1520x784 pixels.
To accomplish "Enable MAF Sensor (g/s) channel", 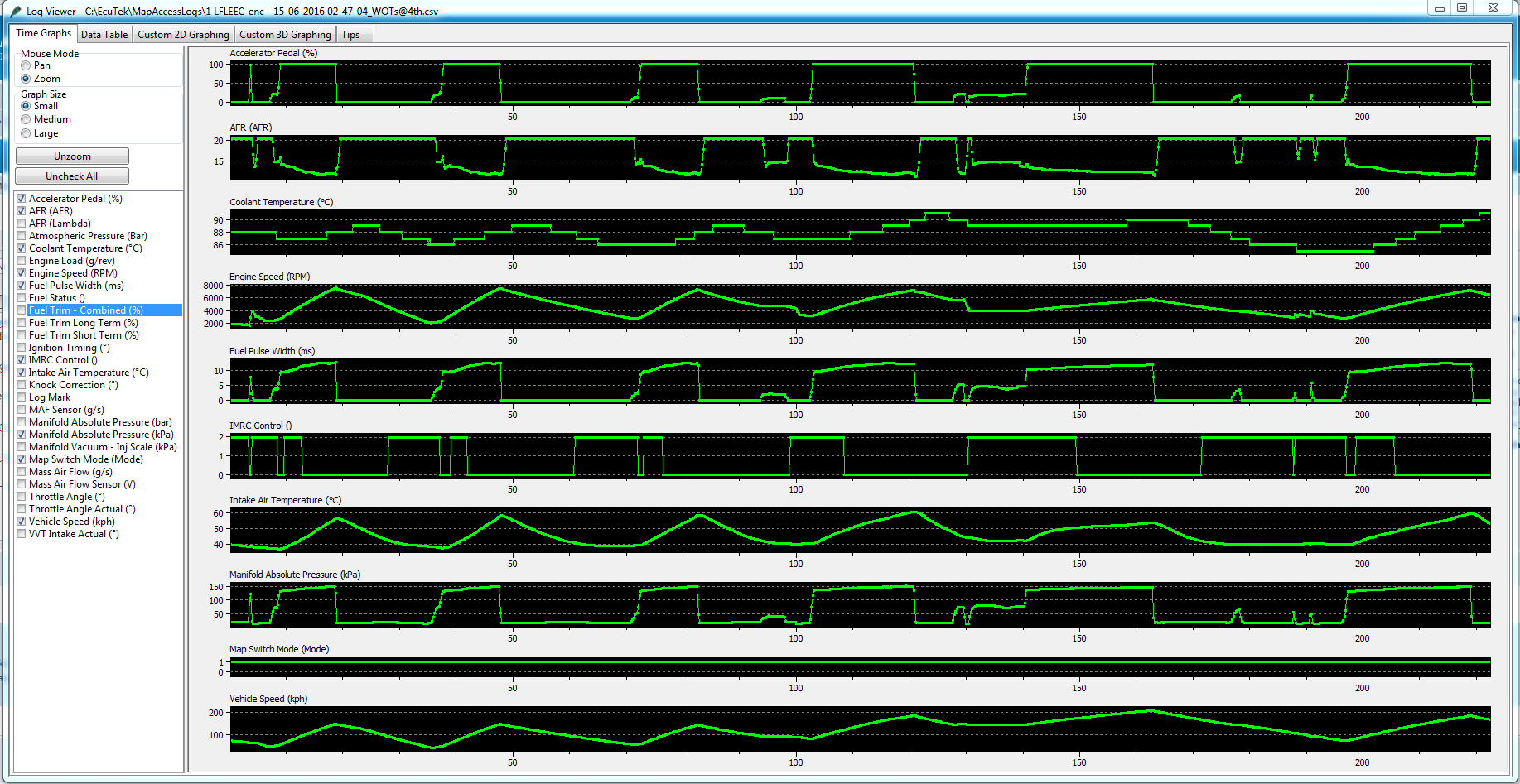I will click(22, 410).
